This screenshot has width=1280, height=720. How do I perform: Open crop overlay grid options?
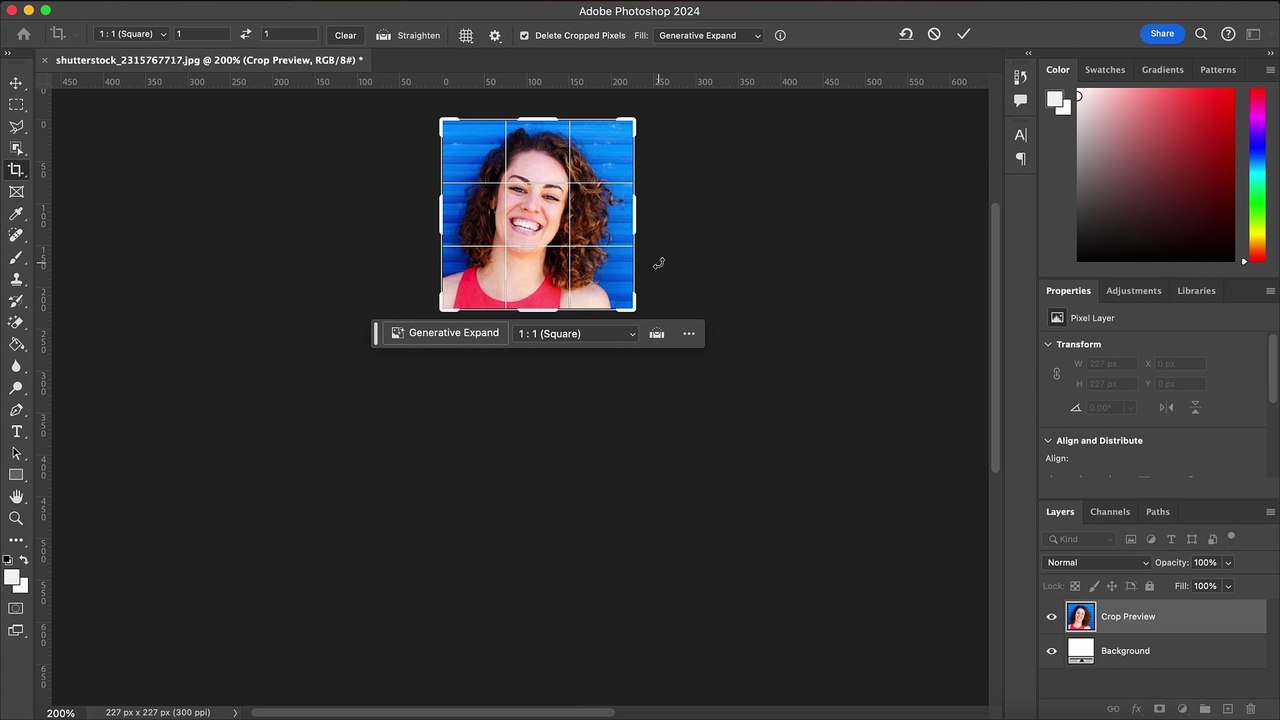tap(466, 35)
